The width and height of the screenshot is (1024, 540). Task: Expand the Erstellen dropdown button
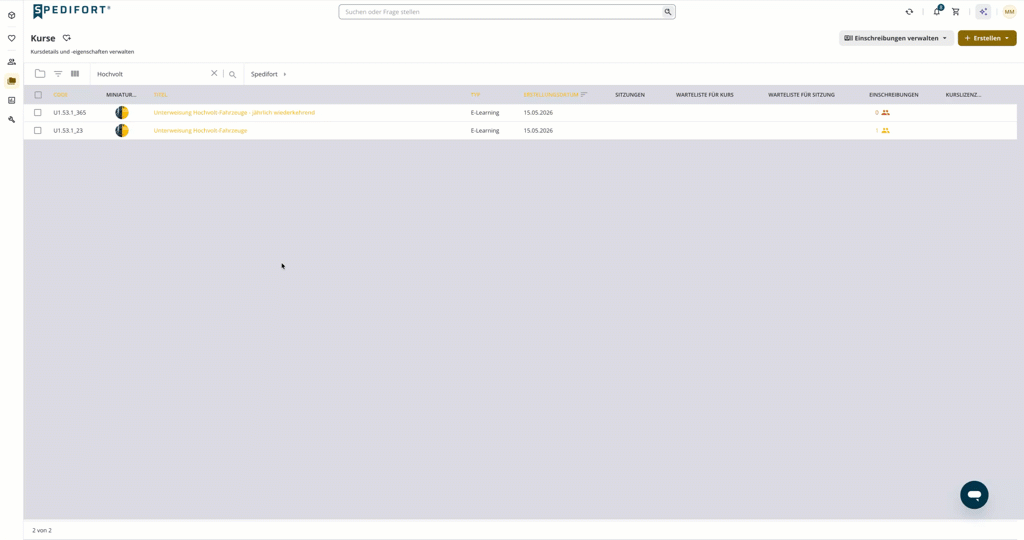pyautogui.click(x=987, y=38)
